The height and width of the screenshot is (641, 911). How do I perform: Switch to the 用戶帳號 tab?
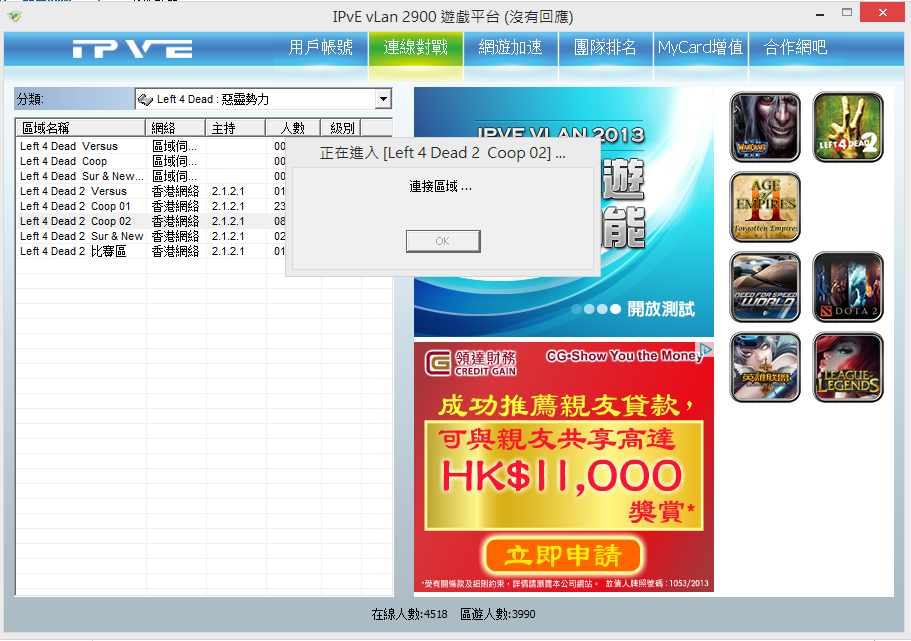(321, 48)
